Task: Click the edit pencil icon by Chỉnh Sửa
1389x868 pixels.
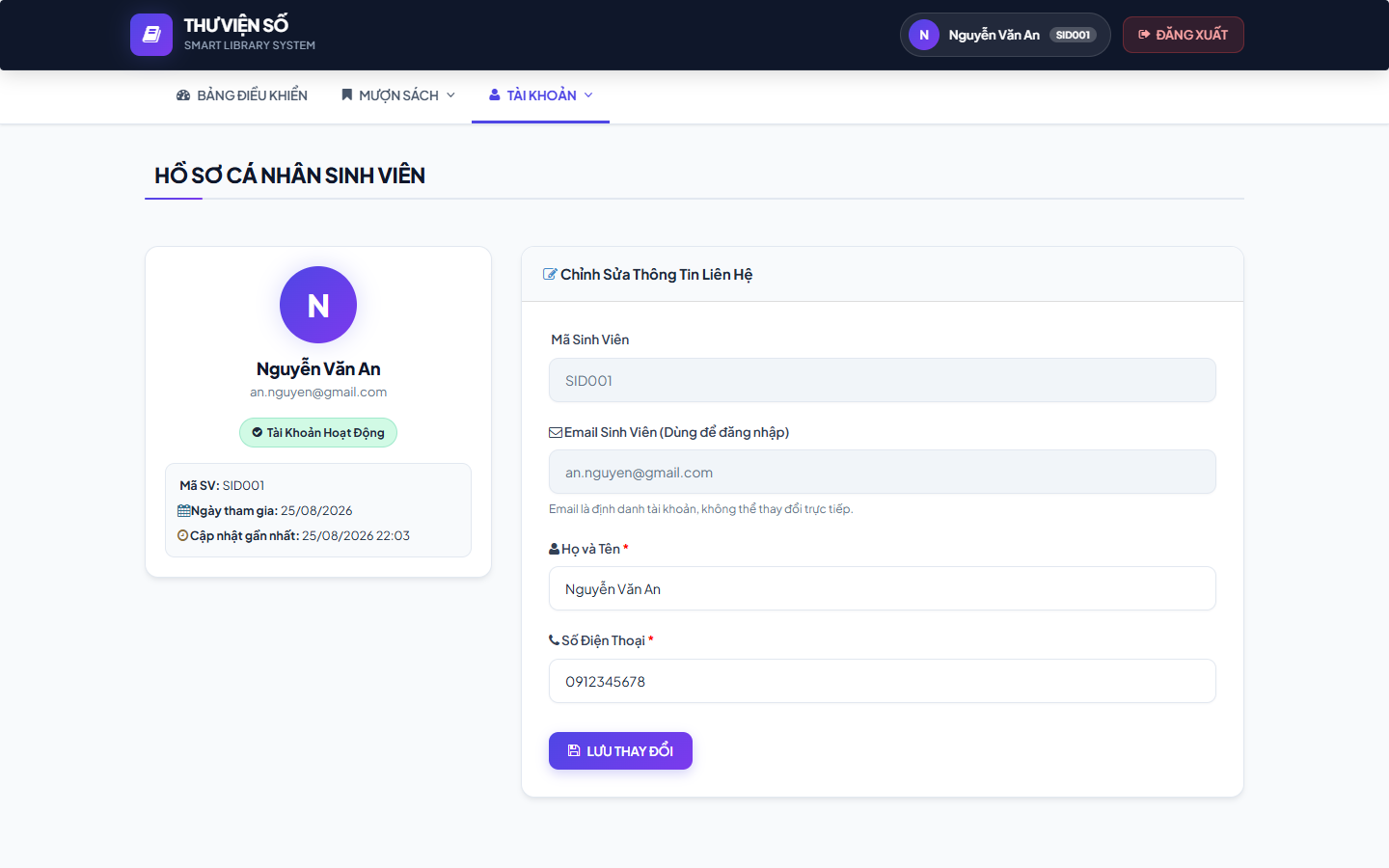Action: click(550, 275)
